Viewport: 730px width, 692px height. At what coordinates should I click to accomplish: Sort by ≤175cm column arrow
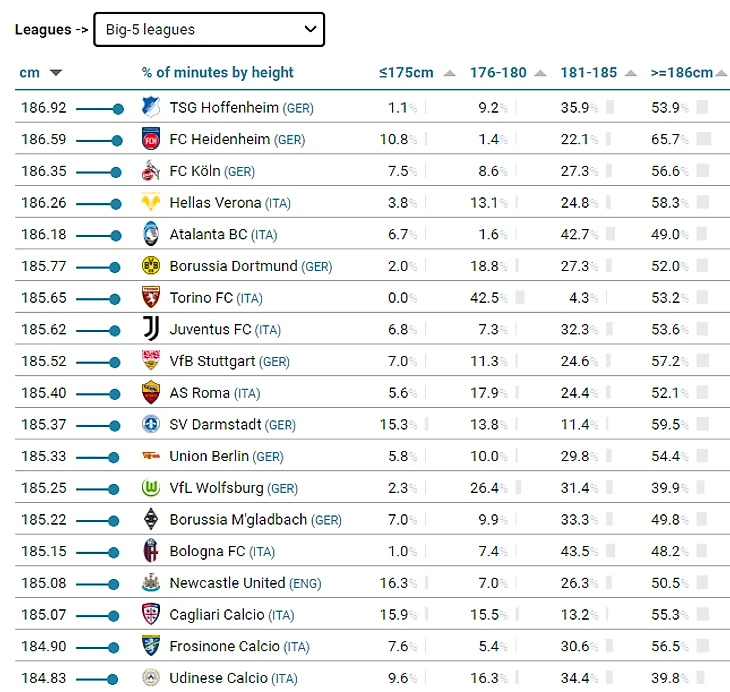[449, 73]
